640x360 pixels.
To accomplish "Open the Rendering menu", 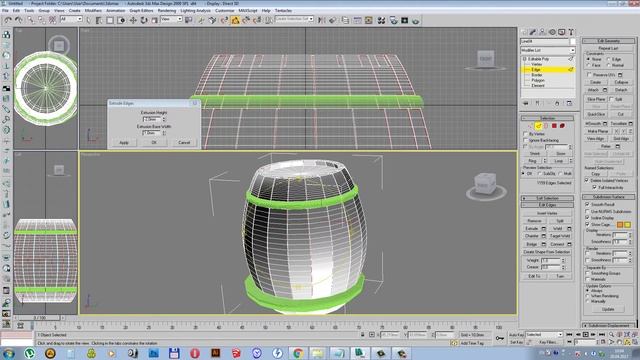I will (167, 10).
